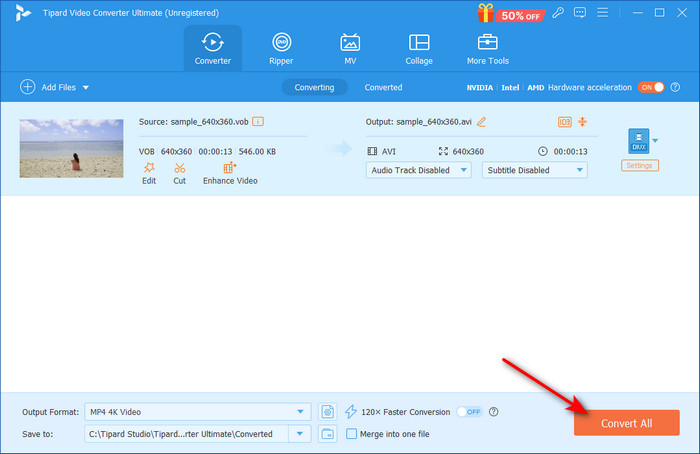Image resolution: width=700 pixels, height=454 pixels.
Task: Expand the format profile dropdown arrow
Action: coord(655,141)
